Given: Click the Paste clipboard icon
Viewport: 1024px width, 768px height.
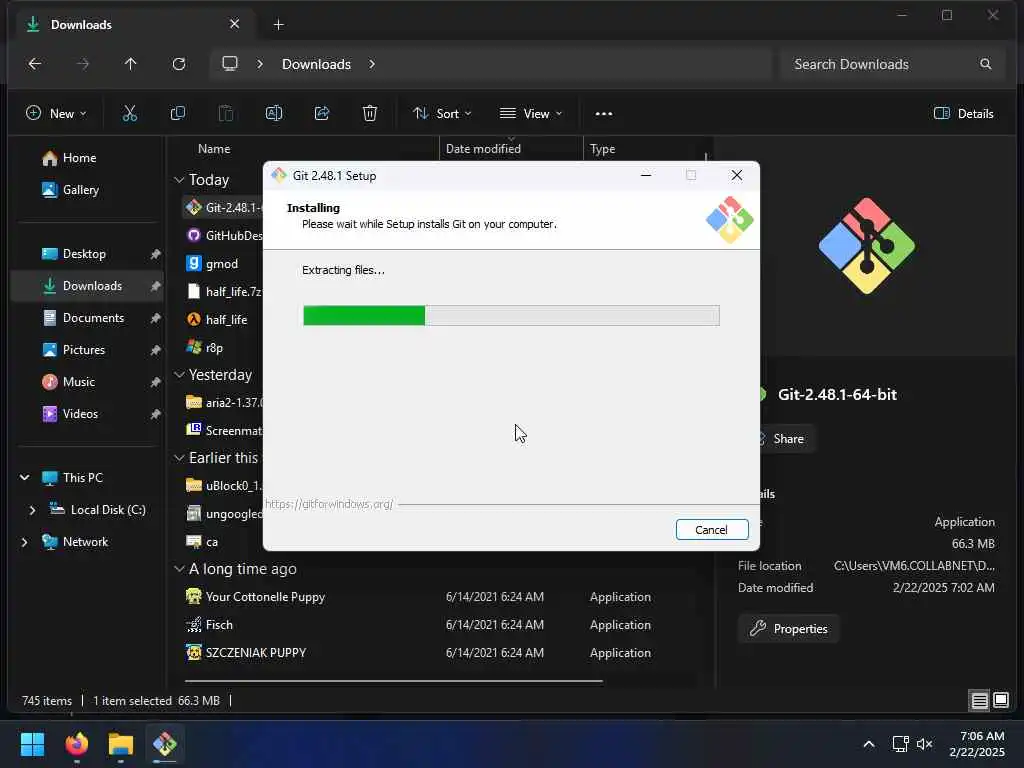Looking at the screenshot, I should [x=225, y=114].
